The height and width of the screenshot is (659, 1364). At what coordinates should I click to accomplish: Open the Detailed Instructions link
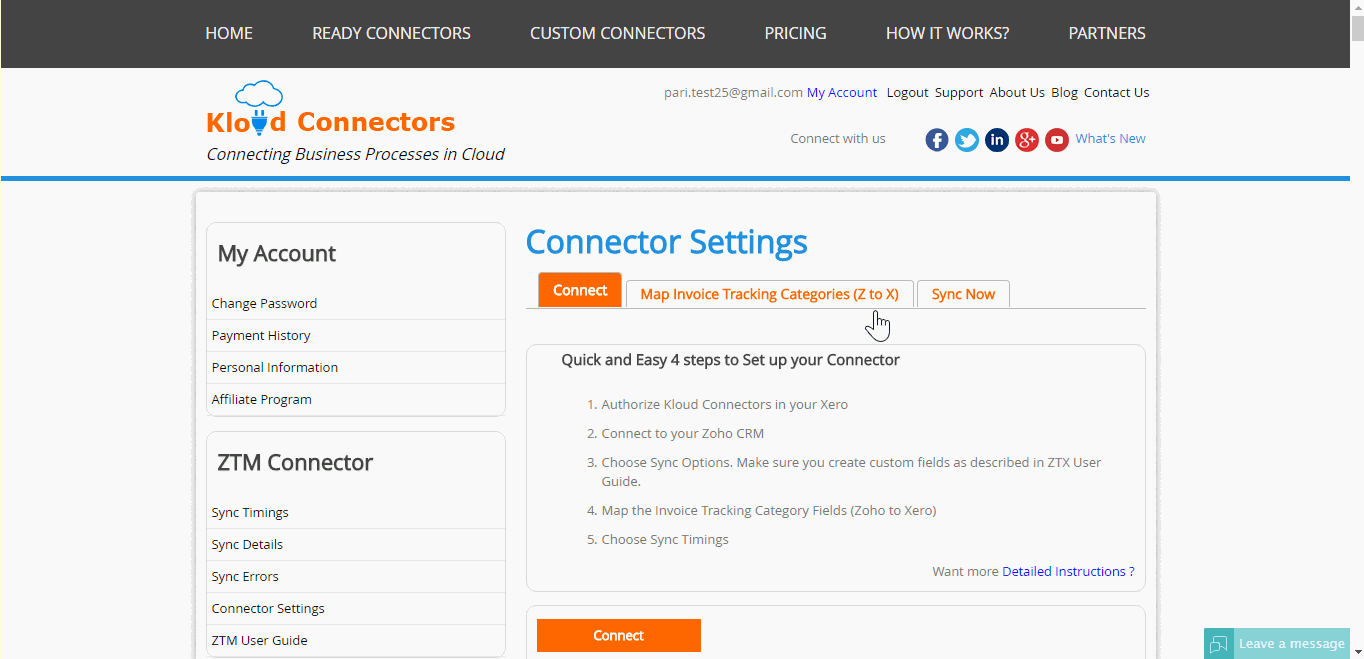[1068, 571]
